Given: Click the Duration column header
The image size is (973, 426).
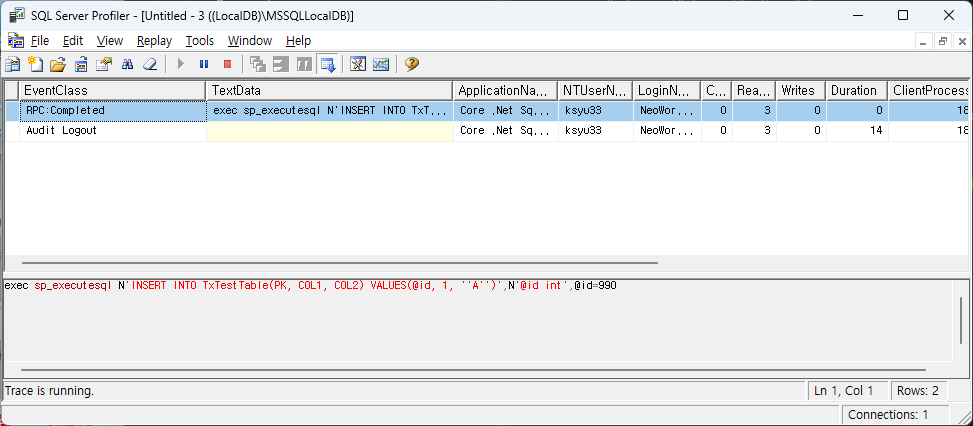Looking at the screenshot, I should coord(853,90).
